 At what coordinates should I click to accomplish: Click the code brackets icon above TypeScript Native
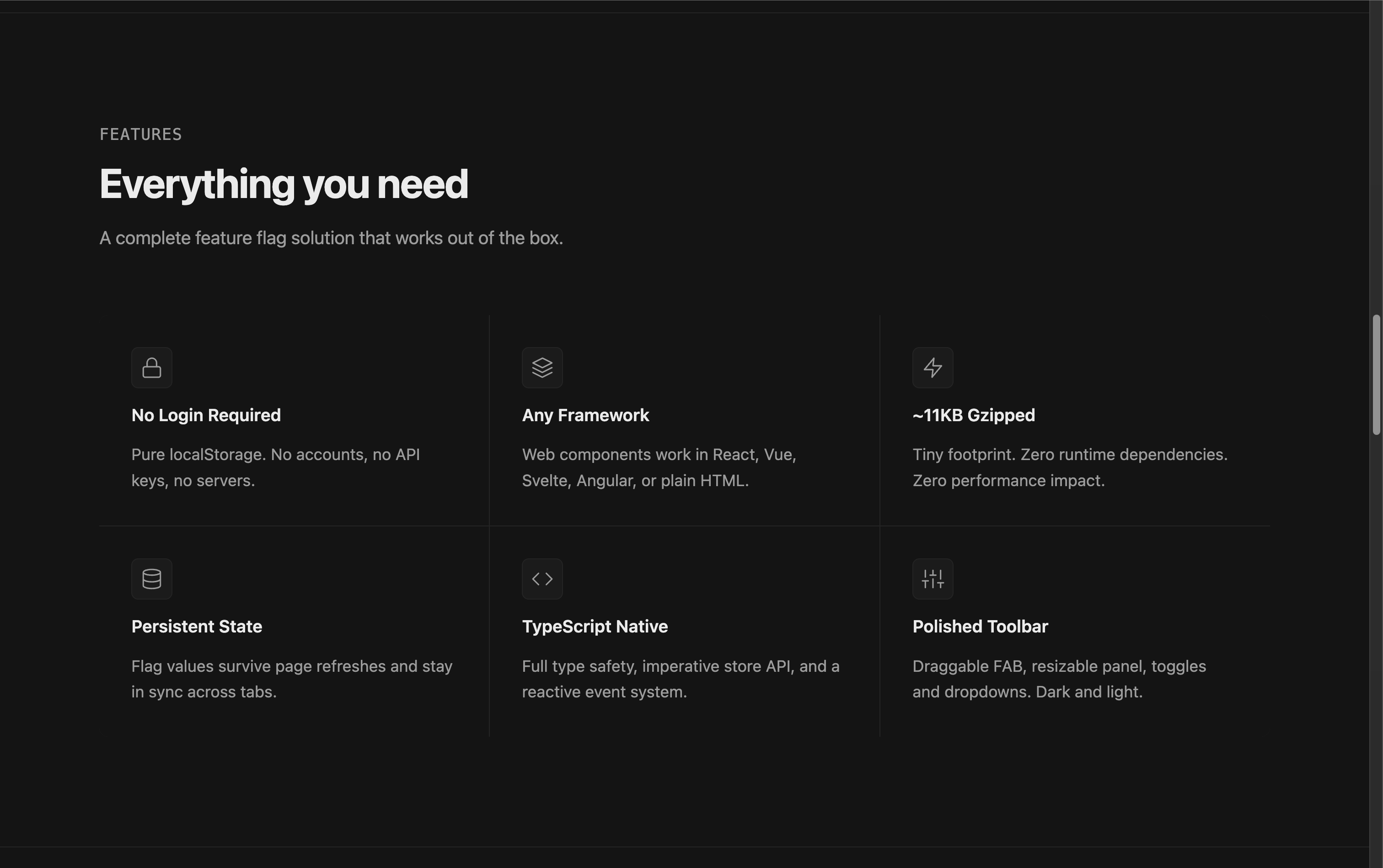click(x=542, y=579)
